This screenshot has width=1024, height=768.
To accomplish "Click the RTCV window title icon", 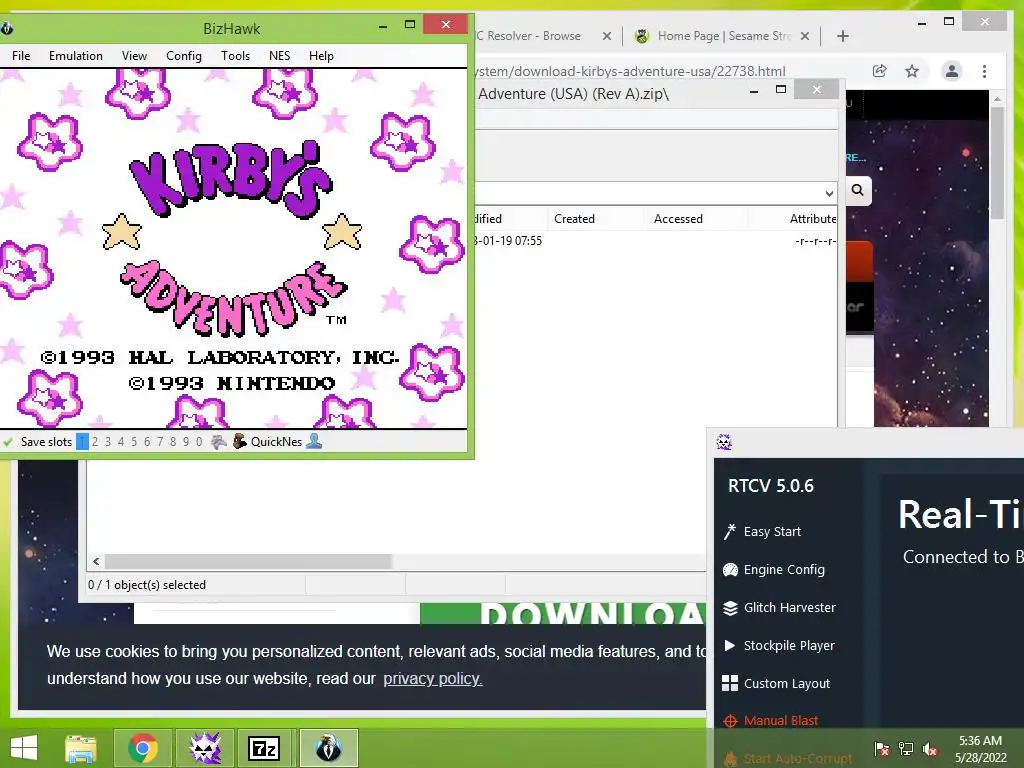I will [724, 442].
